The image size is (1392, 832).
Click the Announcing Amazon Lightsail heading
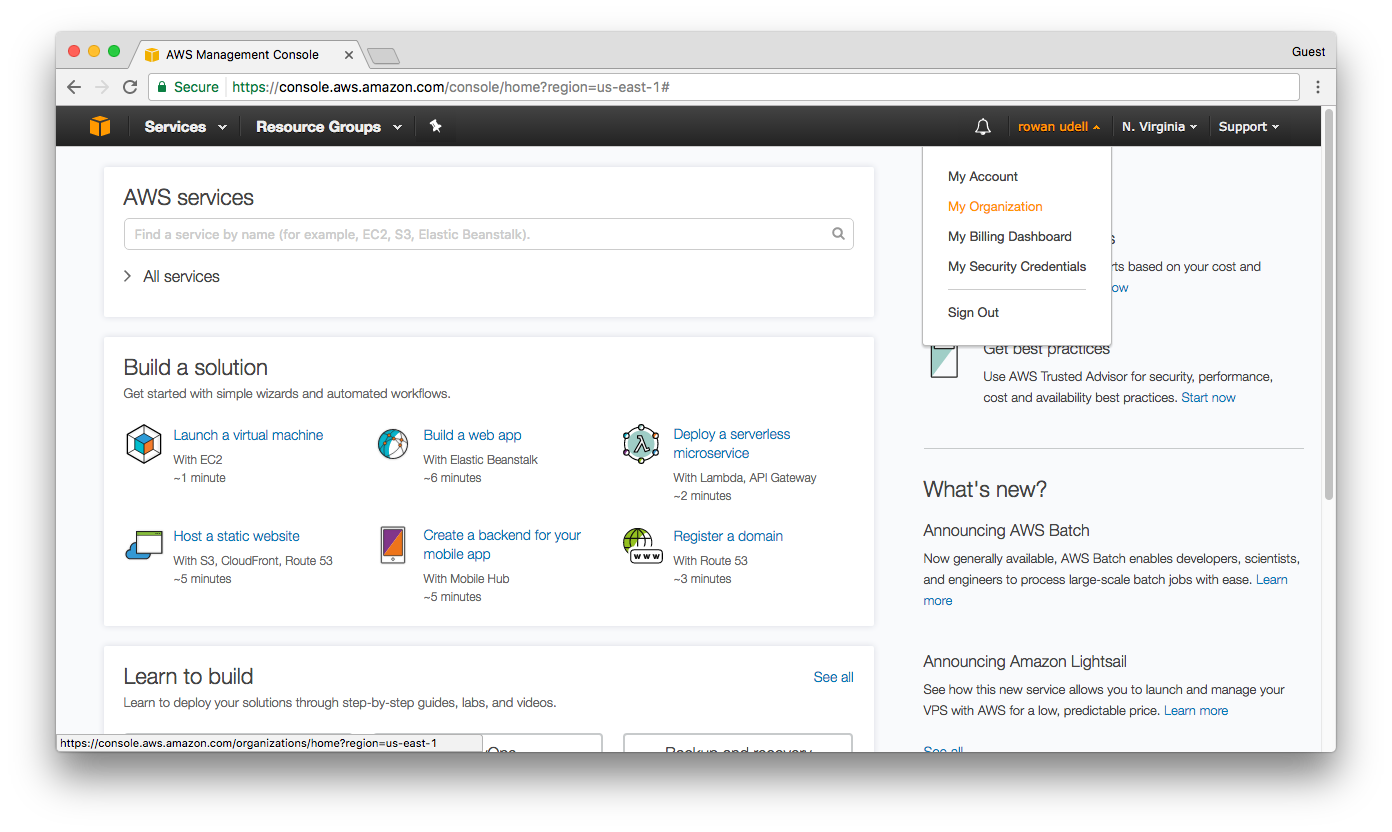coord(1025,661)
